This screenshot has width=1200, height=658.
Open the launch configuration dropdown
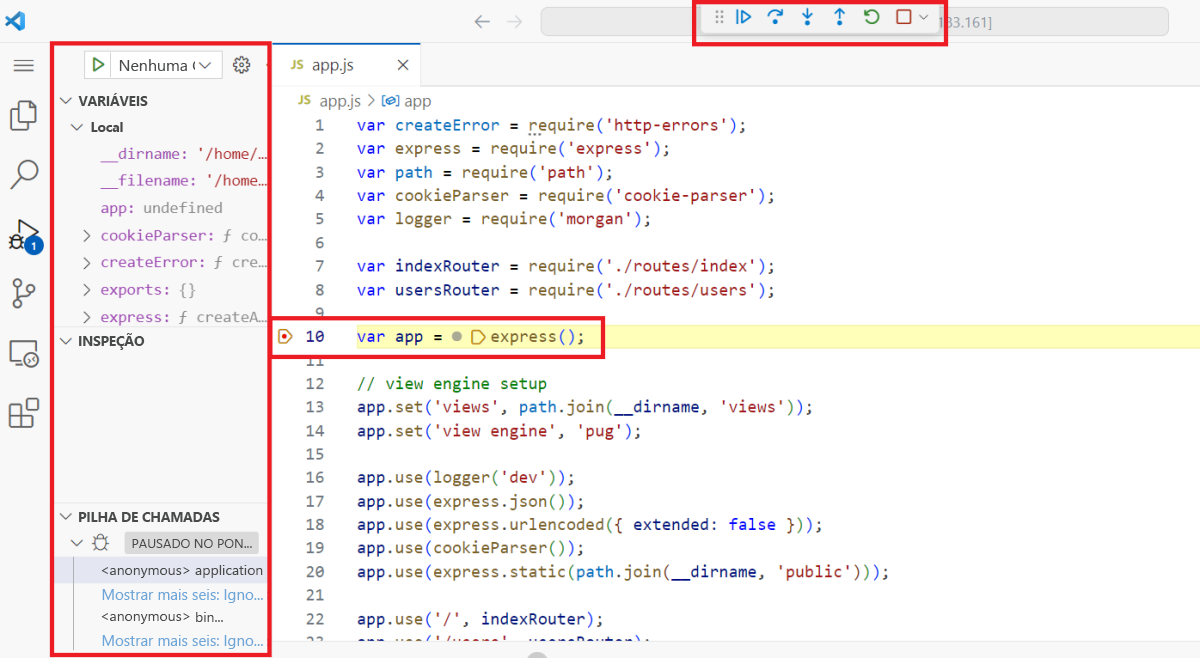coord(165,65)
